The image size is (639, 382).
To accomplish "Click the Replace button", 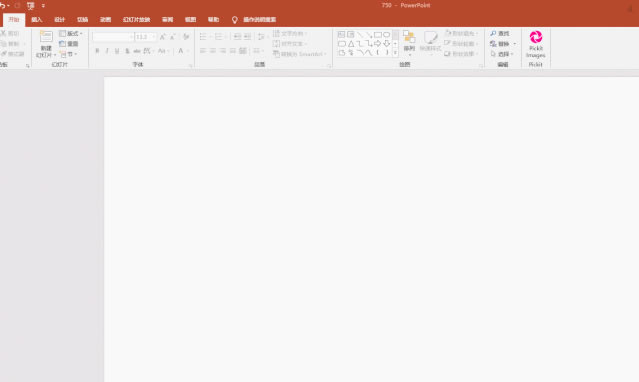I will click(500, 44).
